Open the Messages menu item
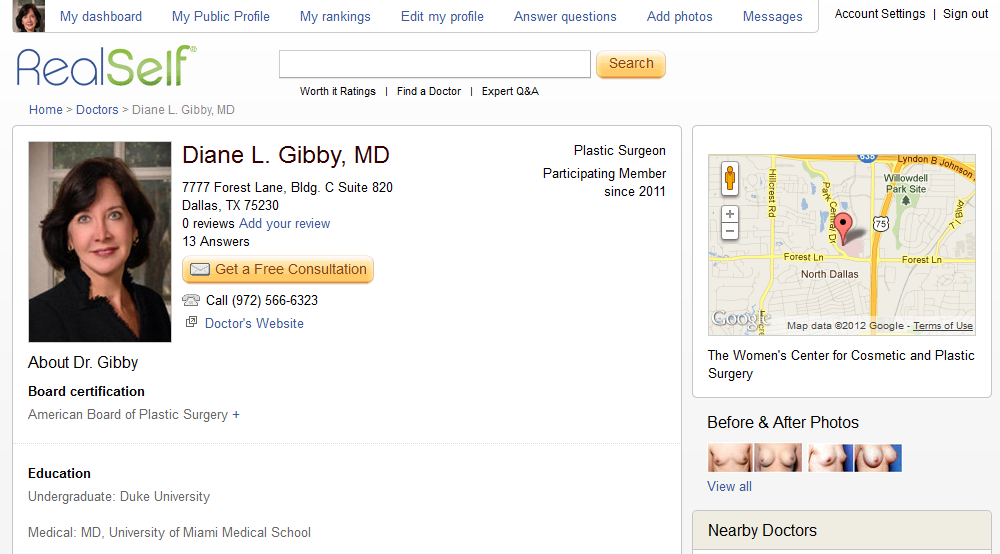Screen dimensions: 1000x554 772,17
